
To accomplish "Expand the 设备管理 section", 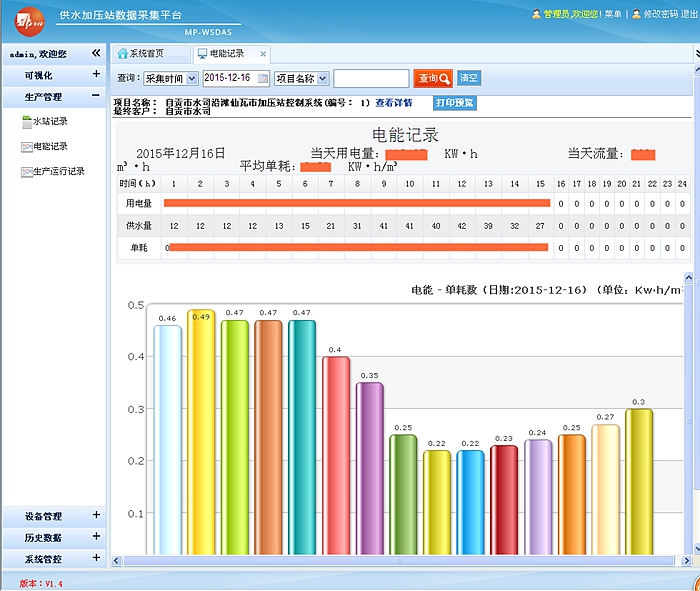I will 96,516.
